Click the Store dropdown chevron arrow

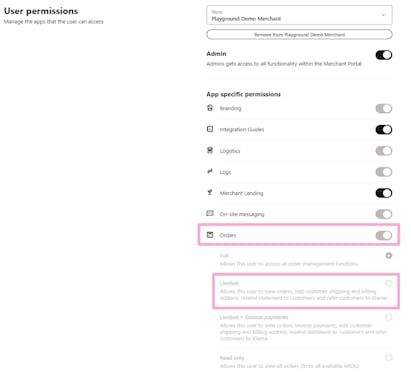(383, 15)
